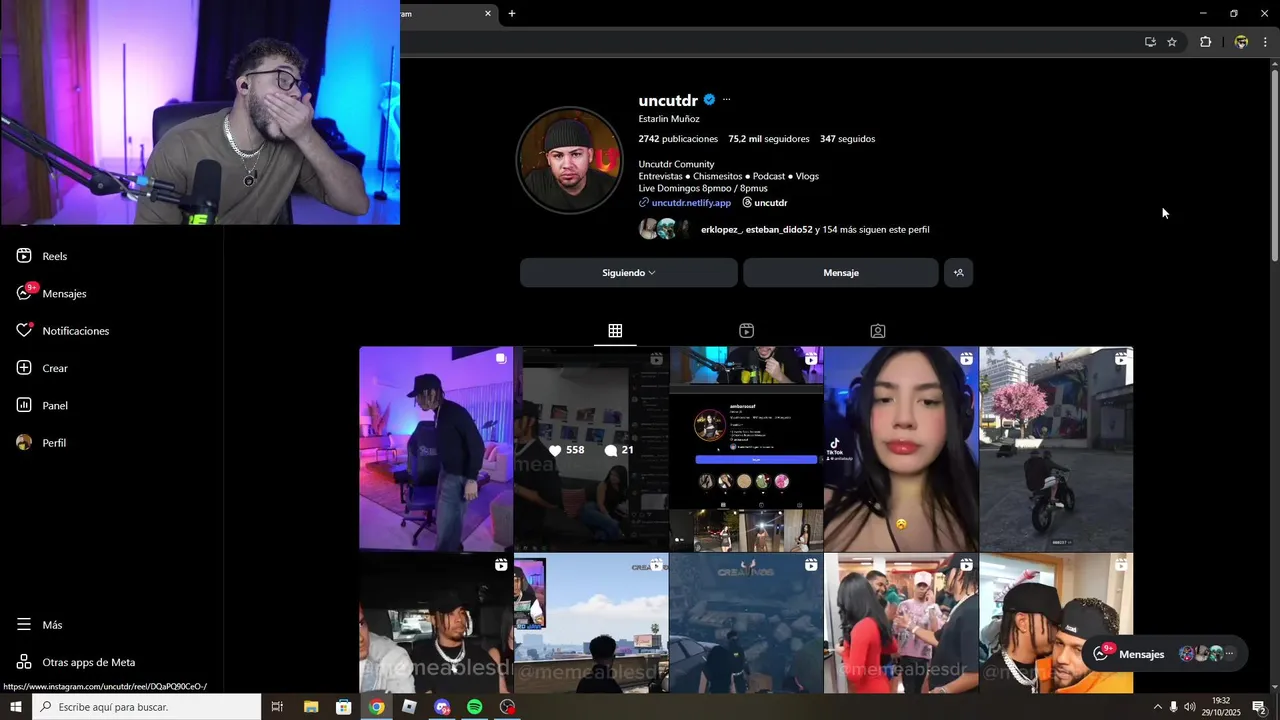Open the GTA city skyline reel in second row
Screen dimensions: 1280x720
click(591, 623)
